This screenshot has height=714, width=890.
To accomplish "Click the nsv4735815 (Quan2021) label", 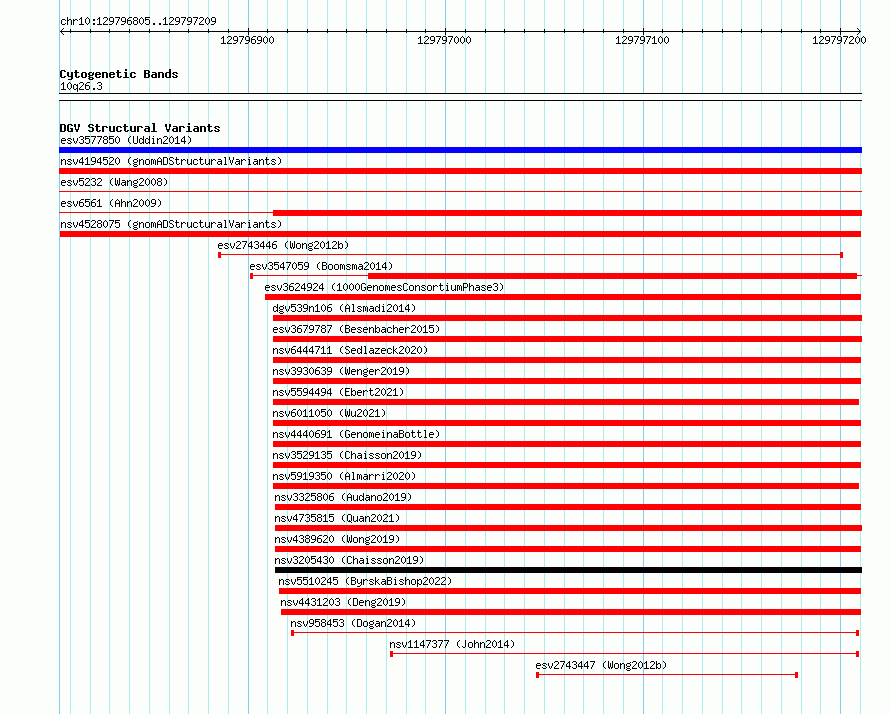I will [337, 518].
